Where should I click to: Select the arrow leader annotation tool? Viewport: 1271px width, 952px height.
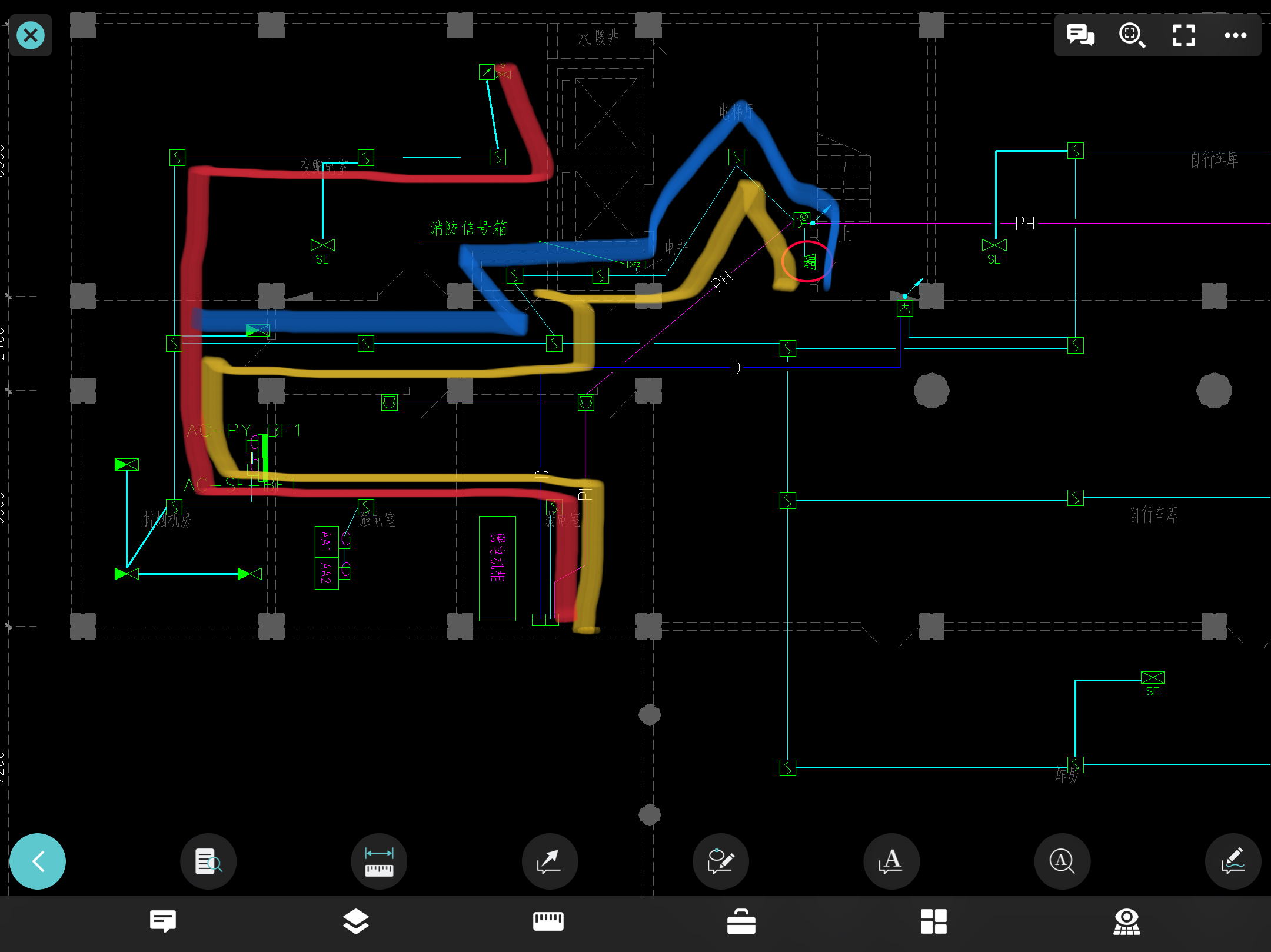click(x=550, y=861)
